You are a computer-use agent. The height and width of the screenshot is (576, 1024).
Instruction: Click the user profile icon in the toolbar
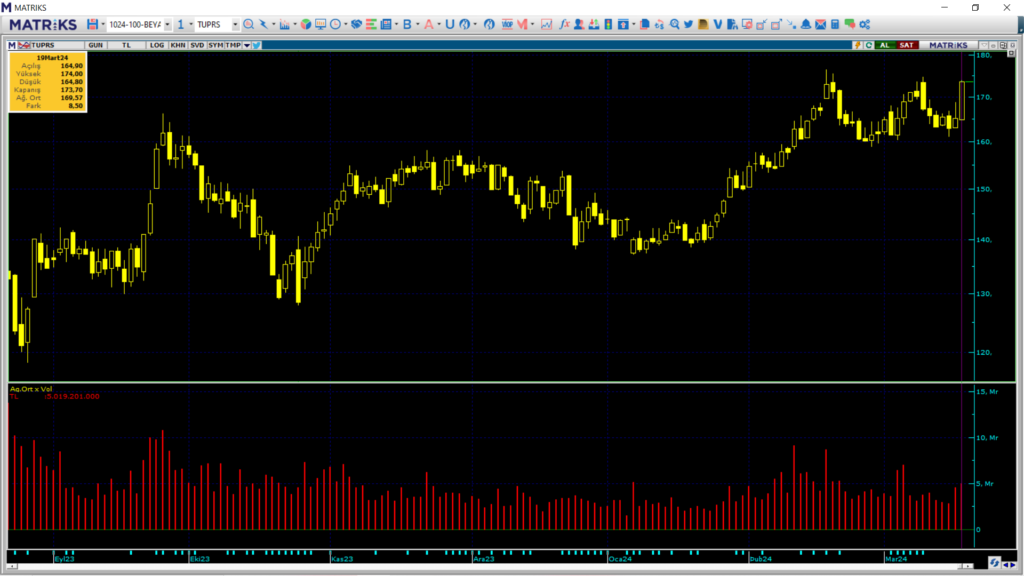(x=579, y=24)
